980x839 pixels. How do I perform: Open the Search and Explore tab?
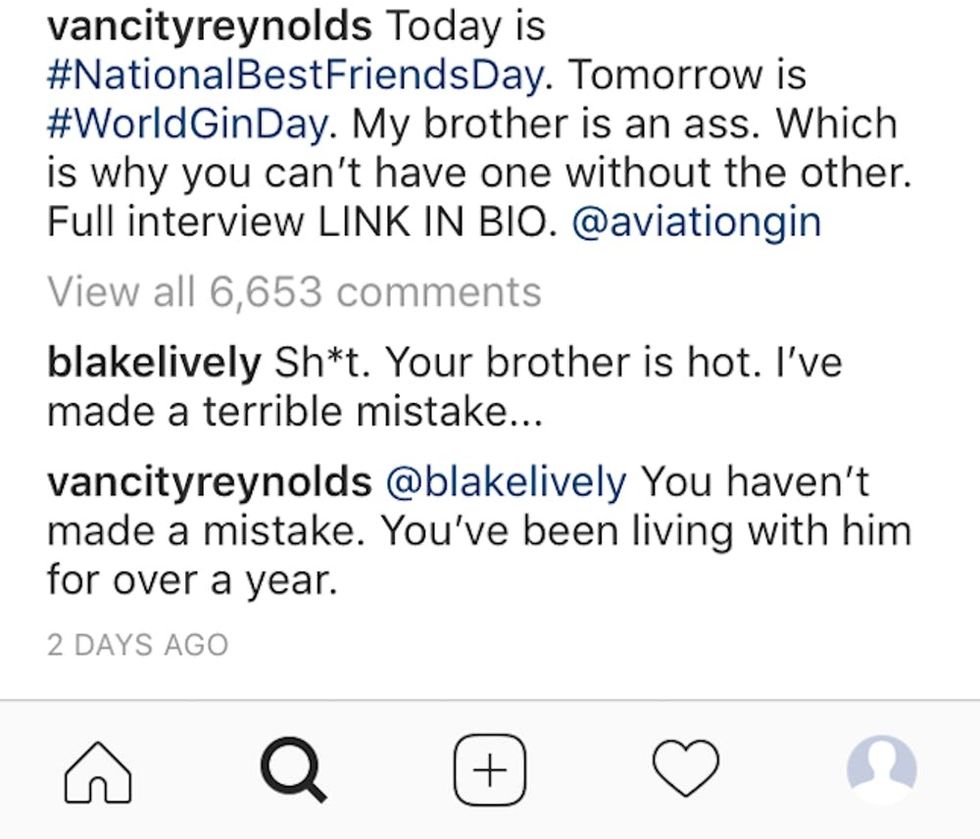coord(293,771)
